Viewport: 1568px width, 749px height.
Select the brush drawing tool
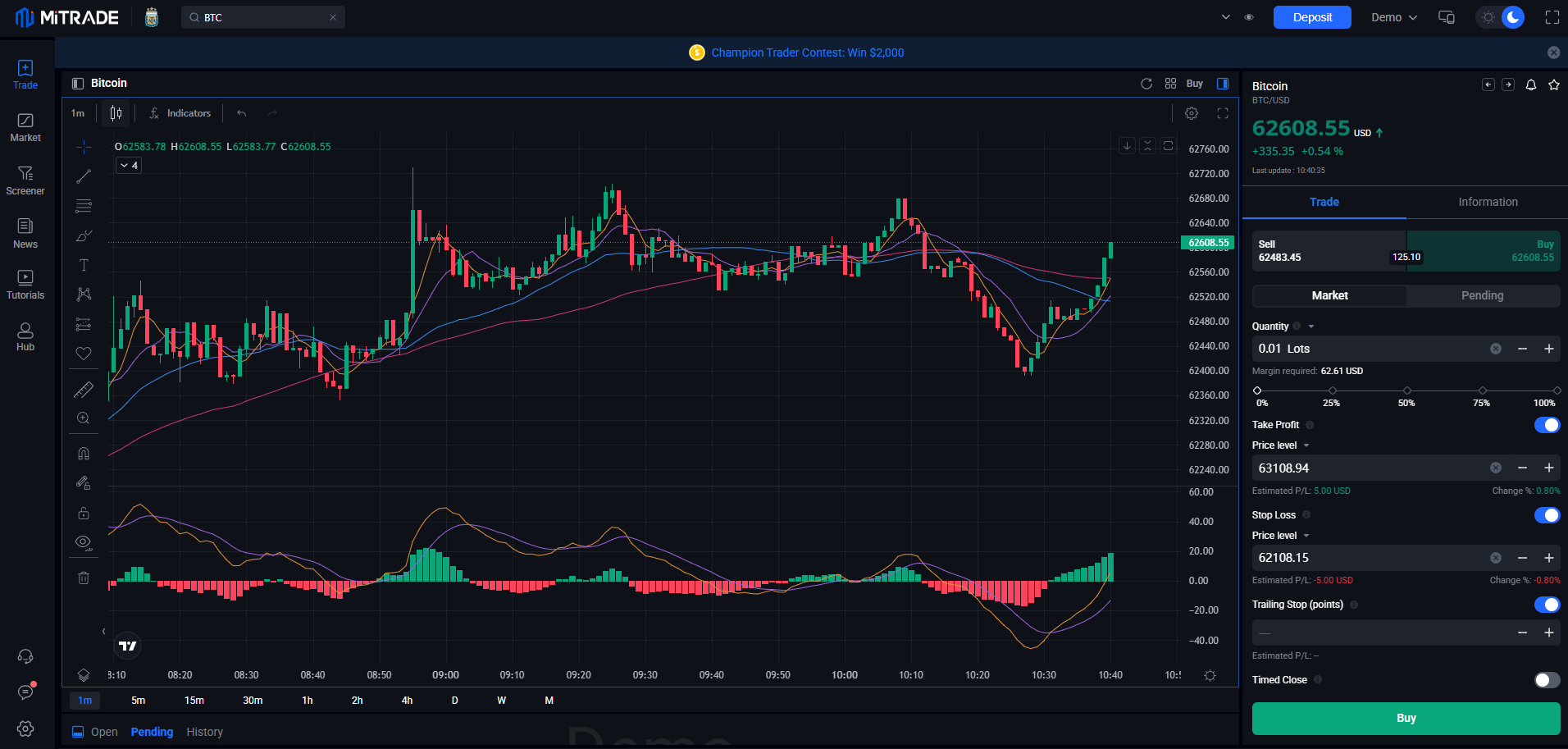point(84,235)
